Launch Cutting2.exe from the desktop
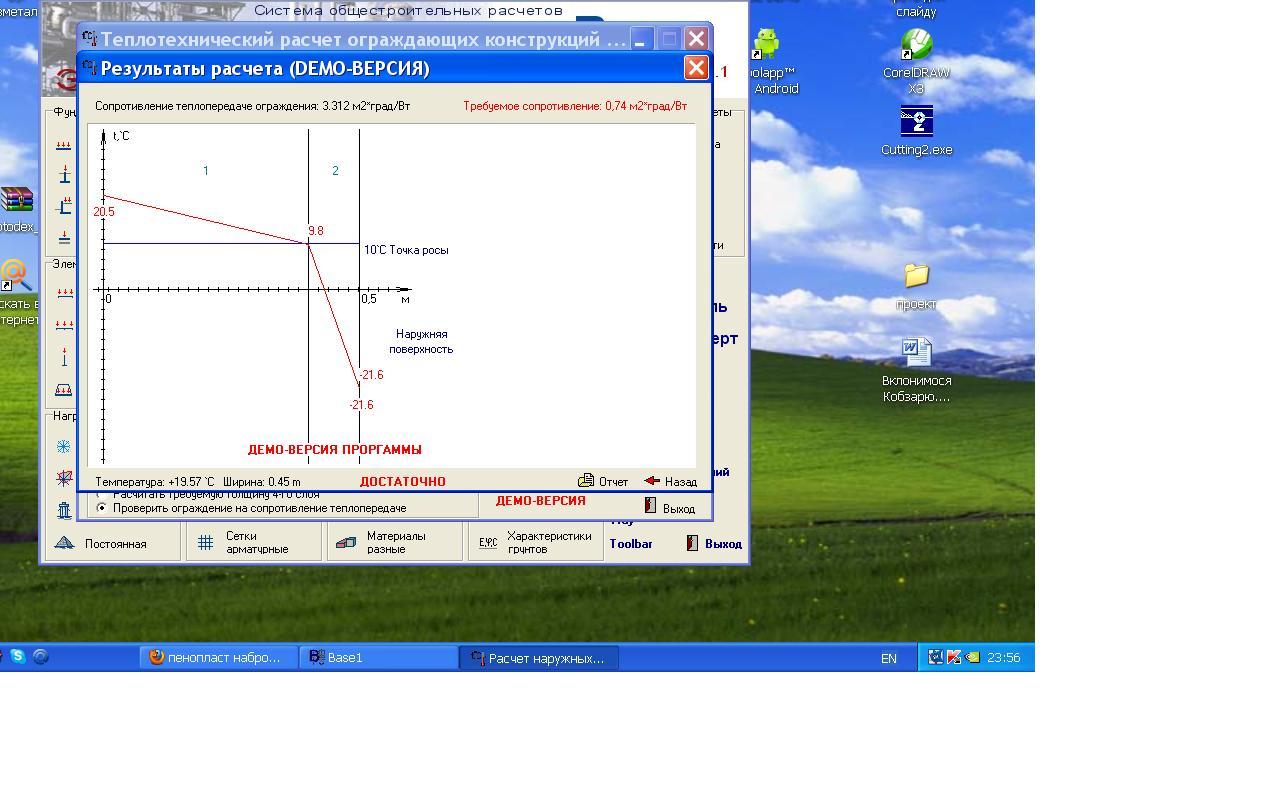This screenshot has width=1280, height=800. click(x=916, y=122)
